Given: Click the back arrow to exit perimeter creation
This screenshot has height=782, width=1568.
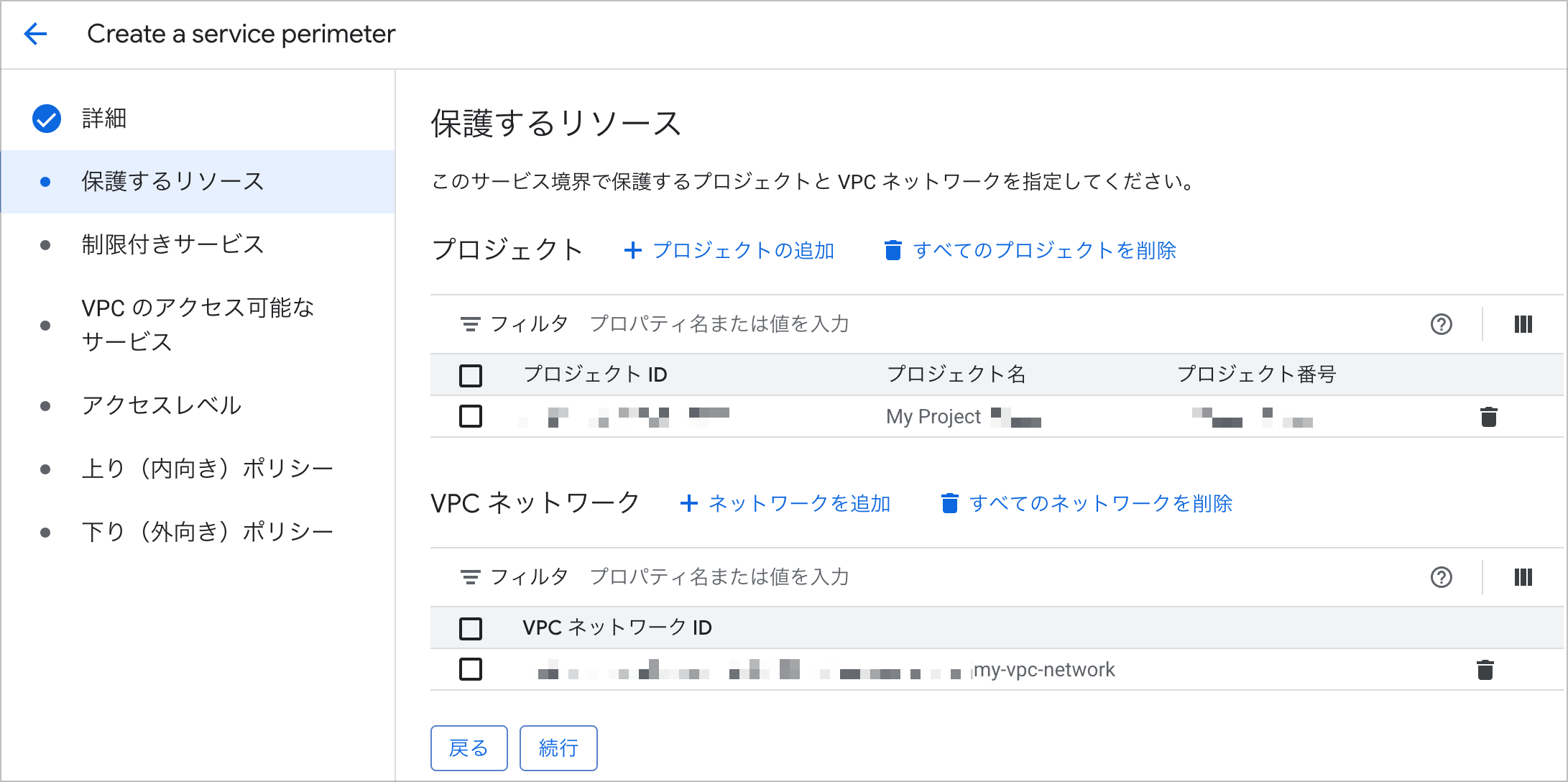Looking at the screenshot, I should click(x=34, y=34).
